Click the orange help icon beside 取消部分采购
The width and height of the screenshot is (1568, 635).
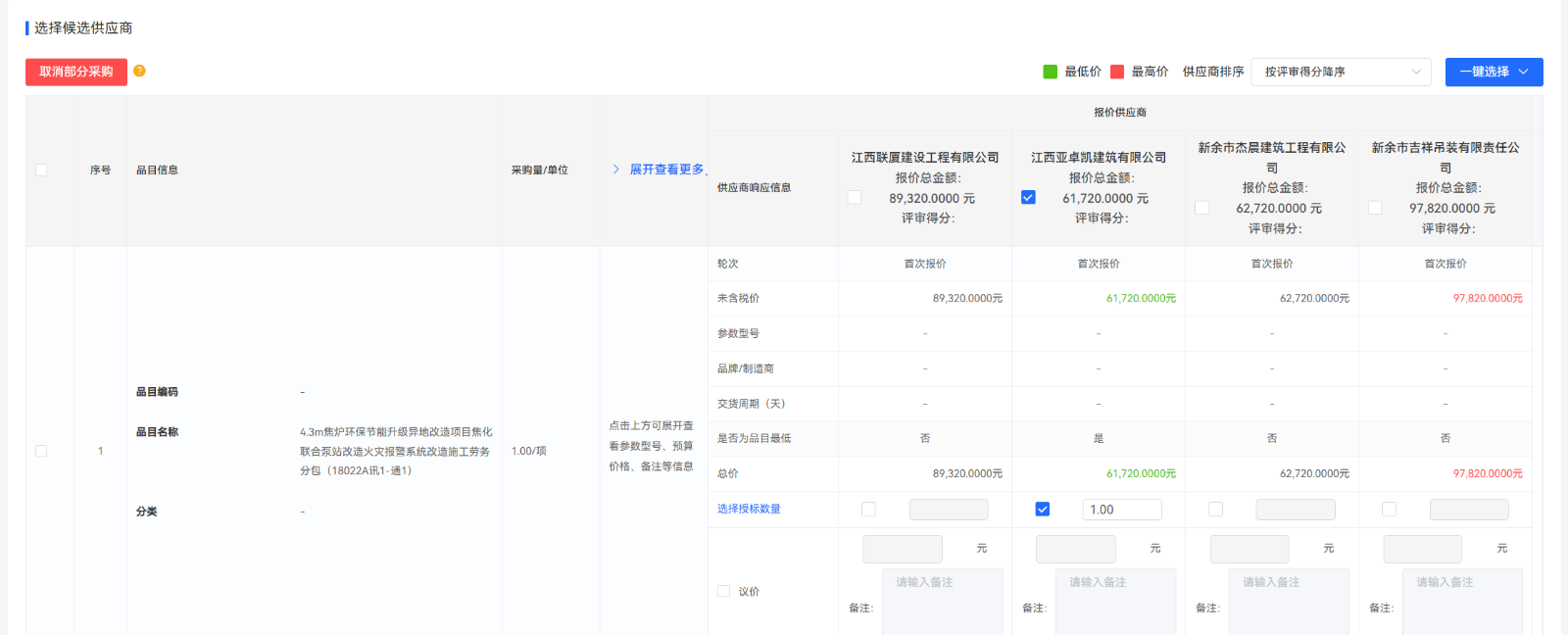[x=139, y=71]
